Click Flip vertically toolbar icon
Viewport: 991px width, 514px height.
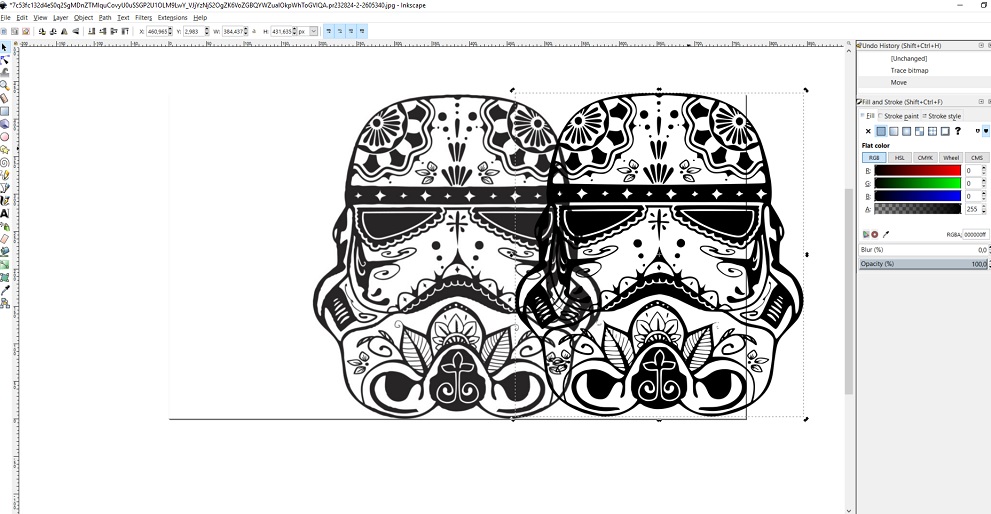pyautogui.click(x=76, y=31)
